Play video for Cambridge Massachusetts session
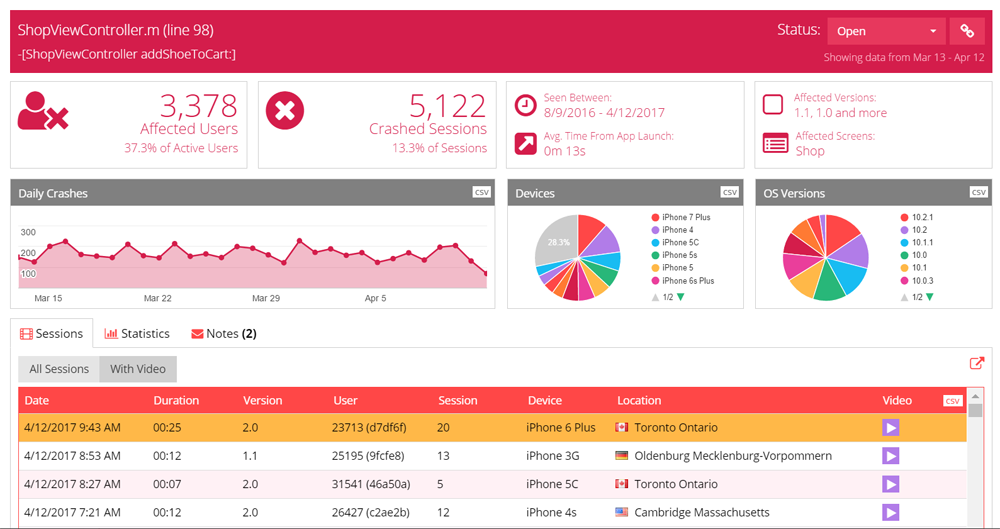This screenshot has width=1000, height=529. coord(890,512)
